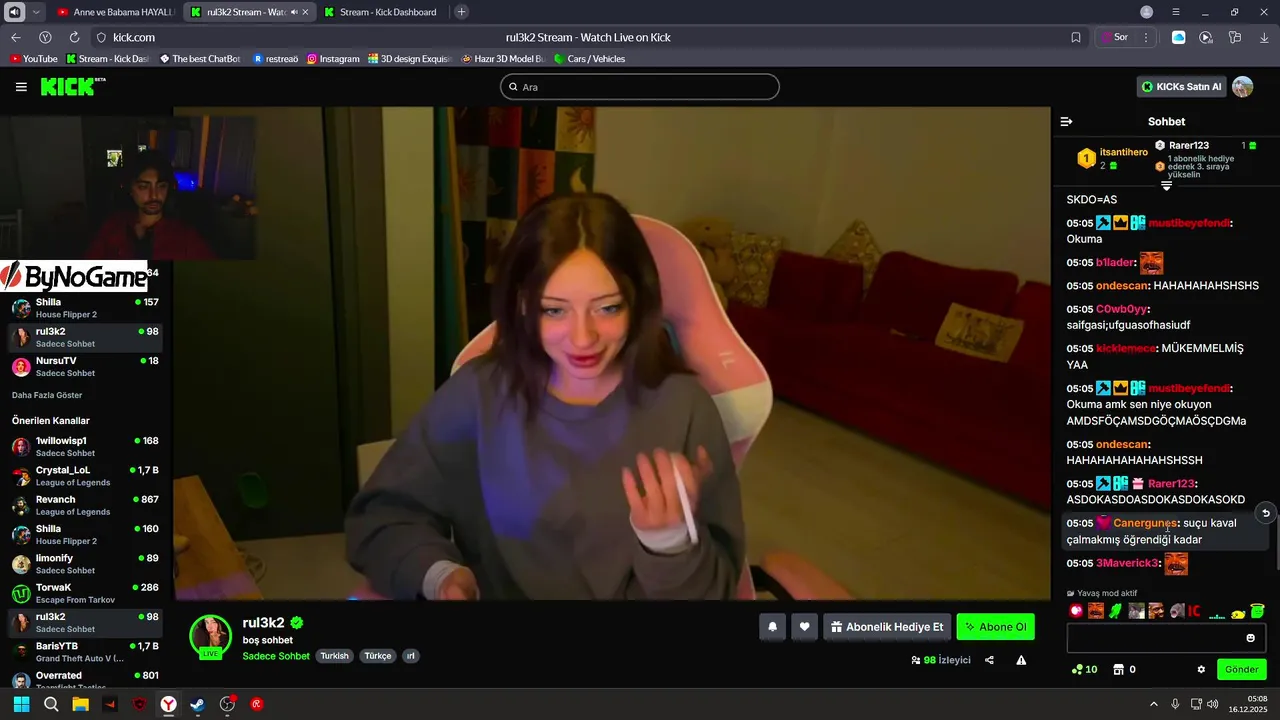Open File Explorer from the taskbar

click(x=80, y=704)
